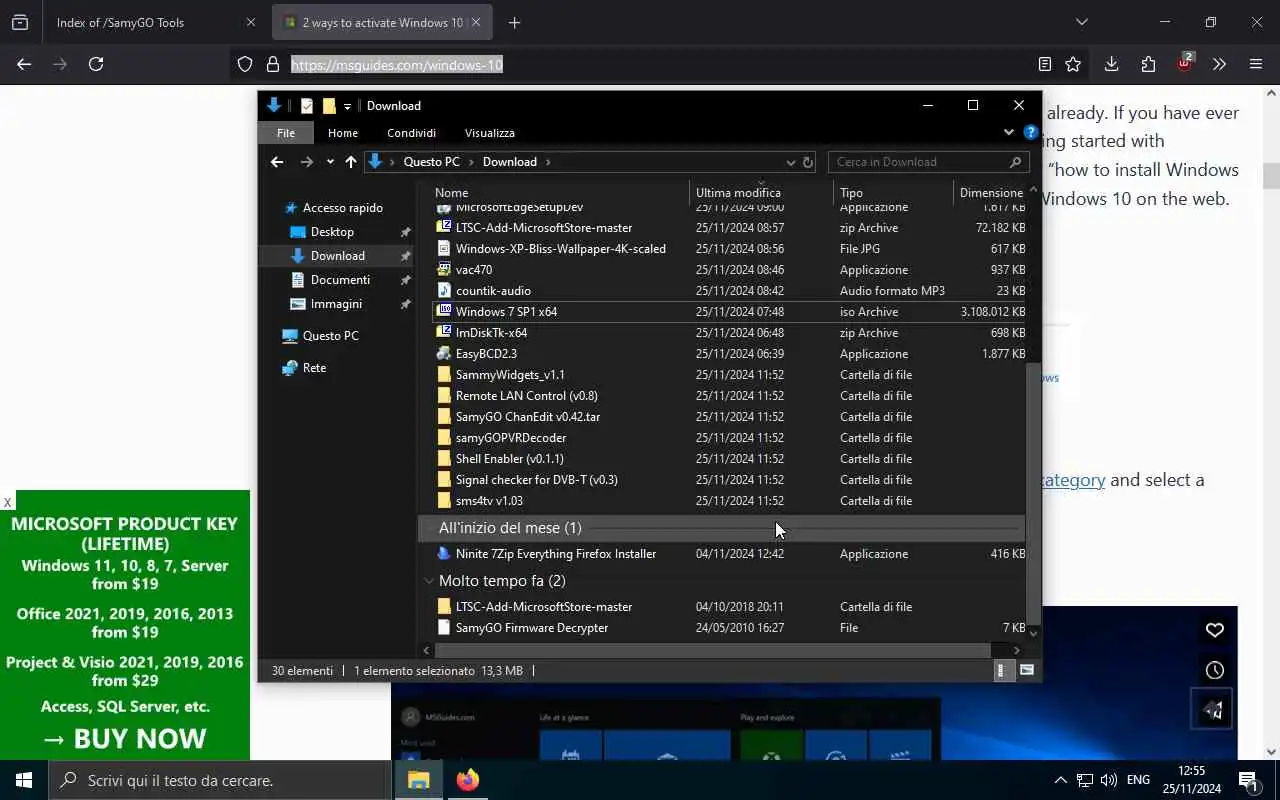Open recent locations dropdown arrow in Explorer
Image resolution: width=1280 pixels, height=800 pixels.
coord(330,162)
